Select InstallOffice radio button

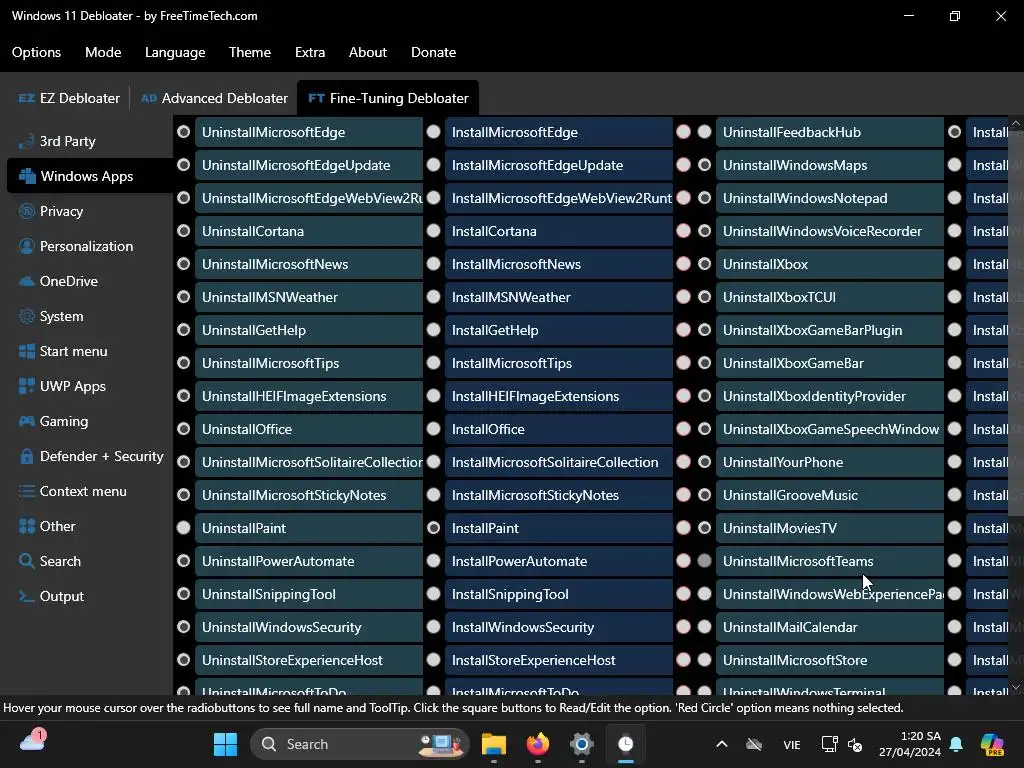coord(434,429)
